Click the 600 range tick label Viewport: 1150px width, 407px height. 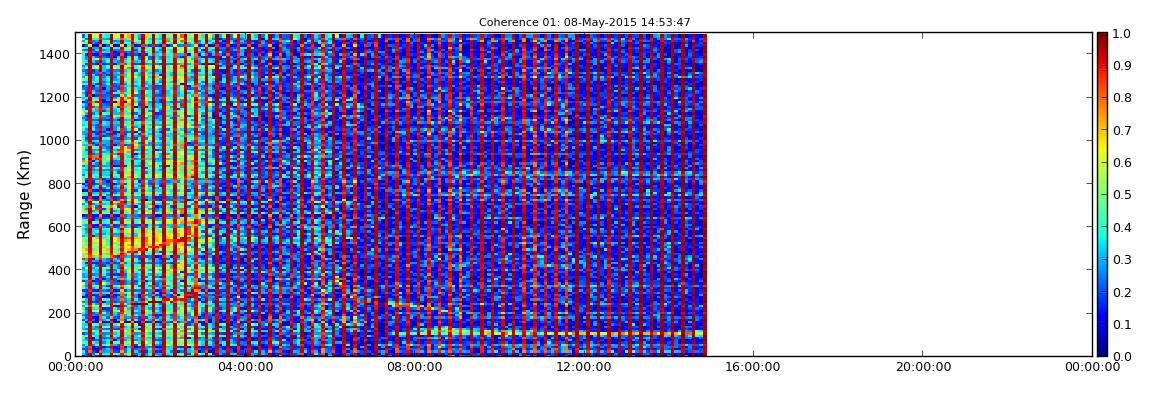coord(59,227)
